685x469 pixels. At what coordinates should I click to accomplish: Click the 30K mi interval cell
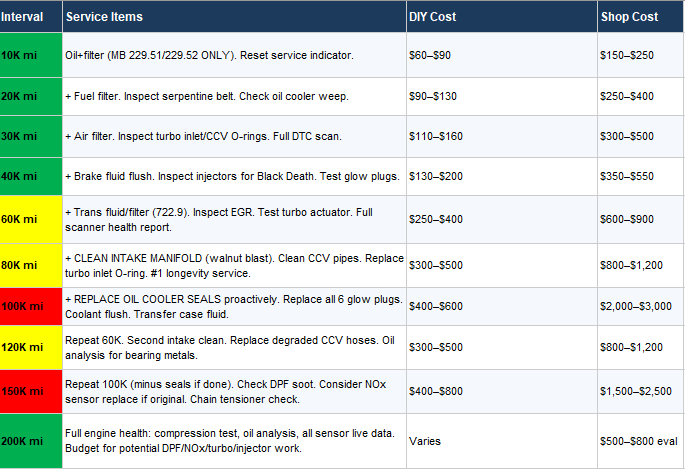(x=30, y=135)
